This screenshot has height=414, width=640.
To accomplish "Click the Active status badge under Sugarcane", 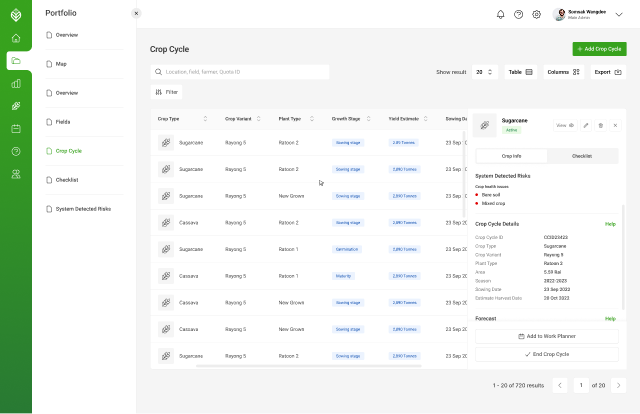I will tap(511, 130).
